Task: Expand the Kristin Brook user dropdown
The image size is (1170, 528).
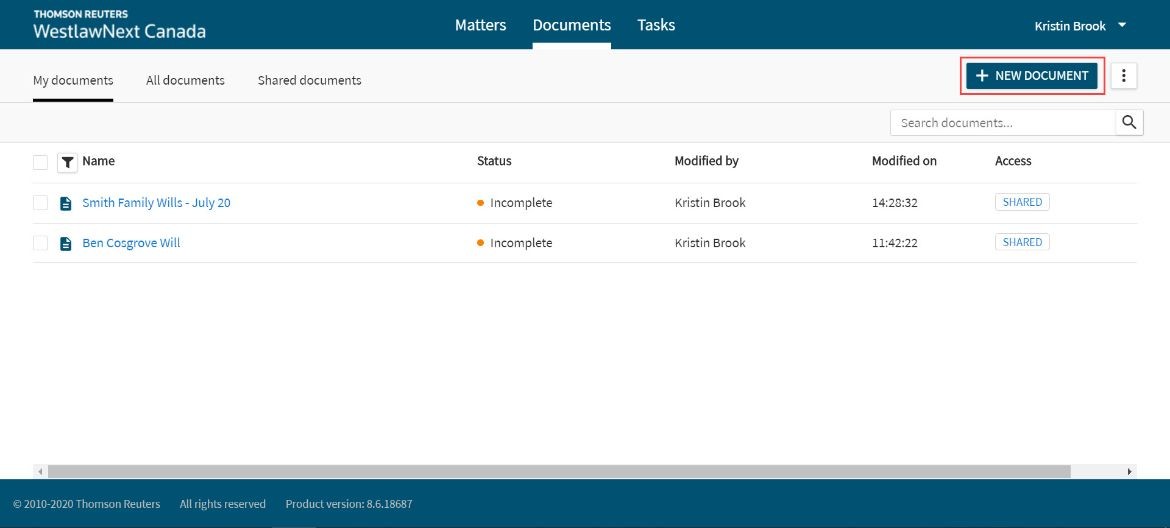Action: pyautogui.click(x=1080, y=25)
